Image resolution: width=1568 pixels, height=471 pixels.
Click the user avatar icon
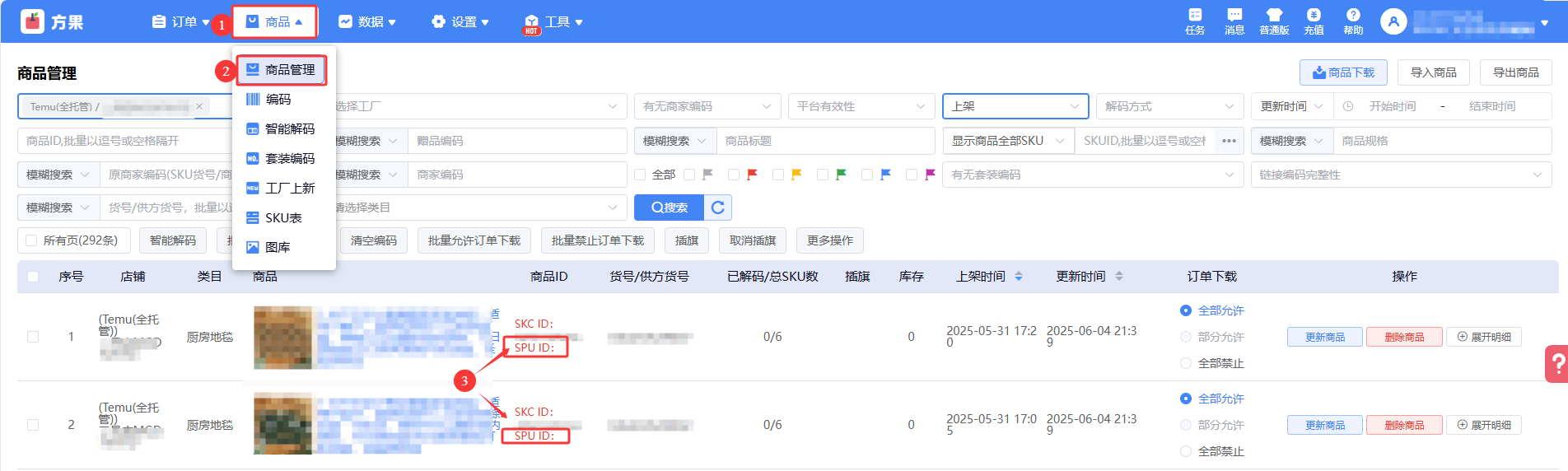point(1393,22)
